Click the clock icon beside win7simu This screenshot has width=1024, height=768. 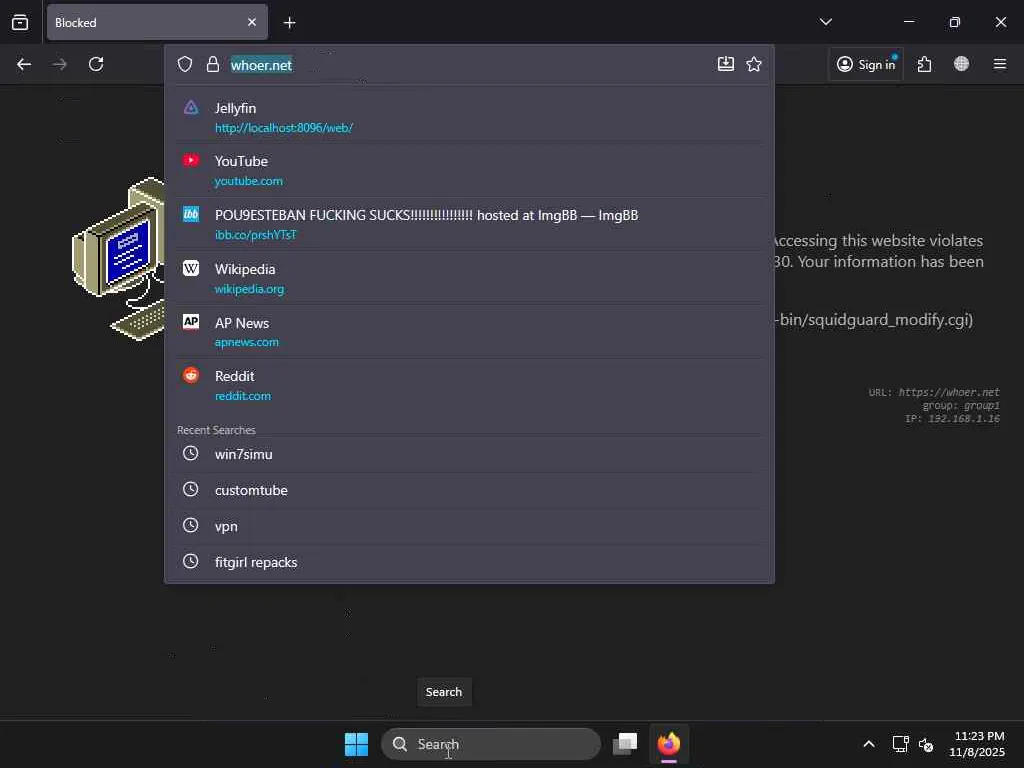point(190,453)
